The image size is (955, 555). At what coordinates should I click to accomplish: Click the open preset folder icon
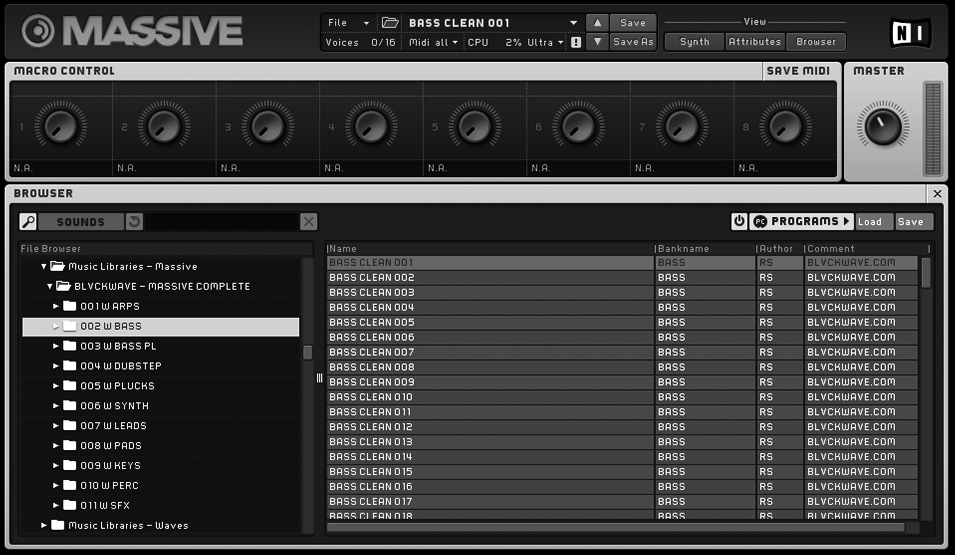(x=390, y=23)
